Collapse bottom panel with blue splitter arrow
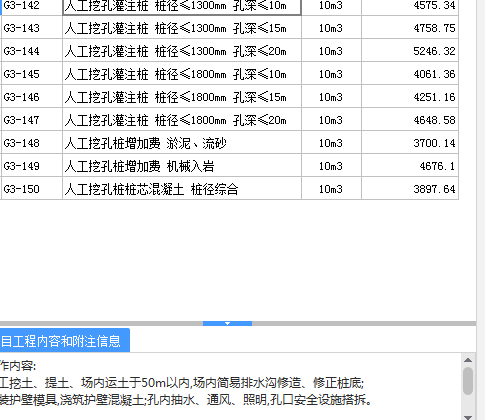The image size is (485, 420). (227, 323)
